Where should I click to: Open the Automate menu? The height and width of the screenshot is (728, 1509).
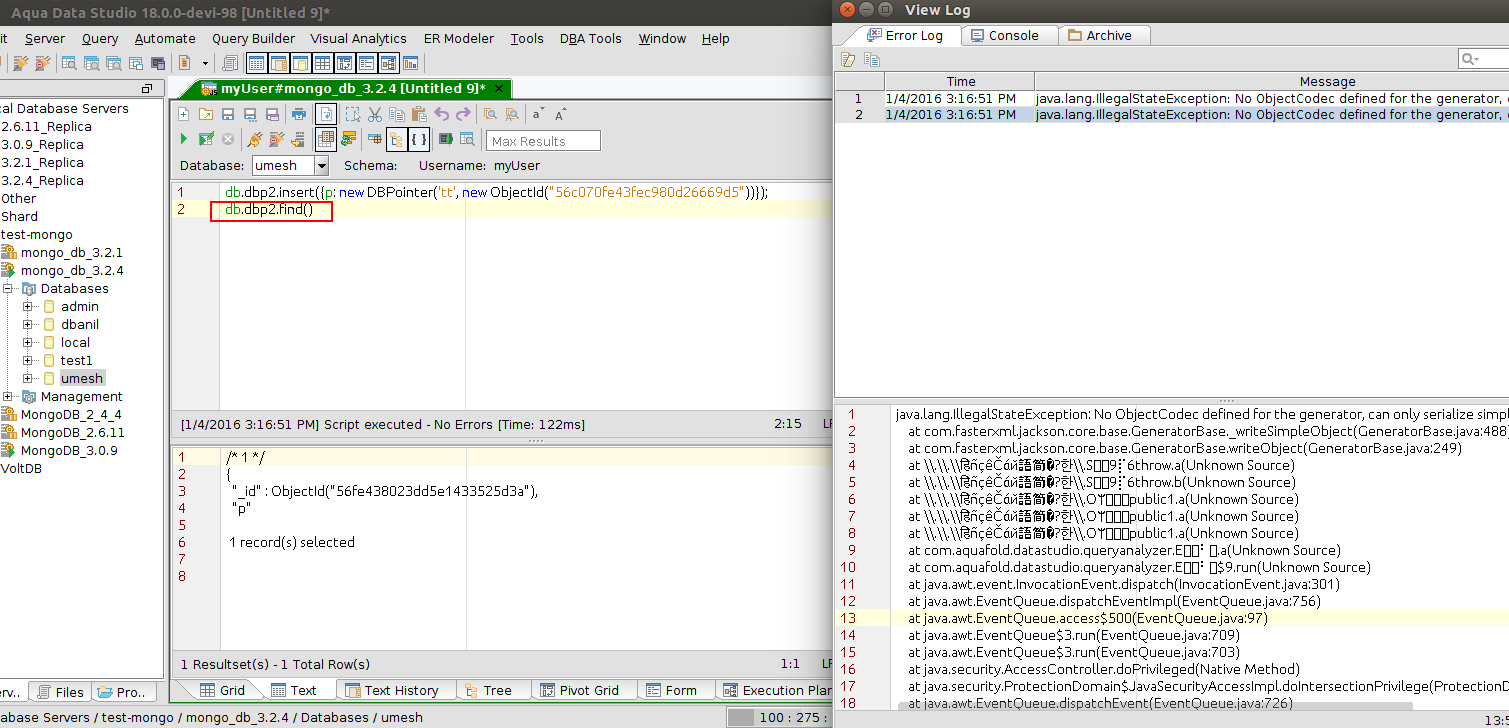165,38
